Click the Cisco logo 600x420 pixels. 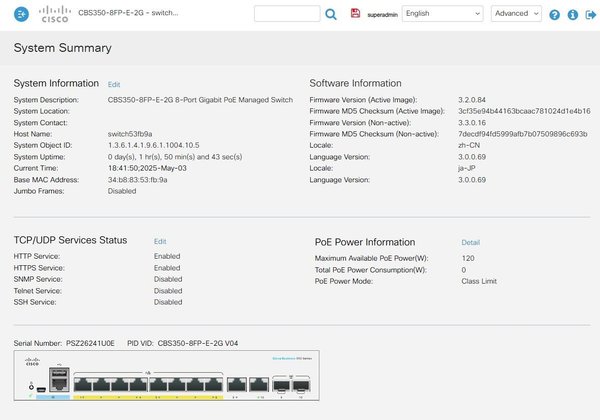pos(55,14)
